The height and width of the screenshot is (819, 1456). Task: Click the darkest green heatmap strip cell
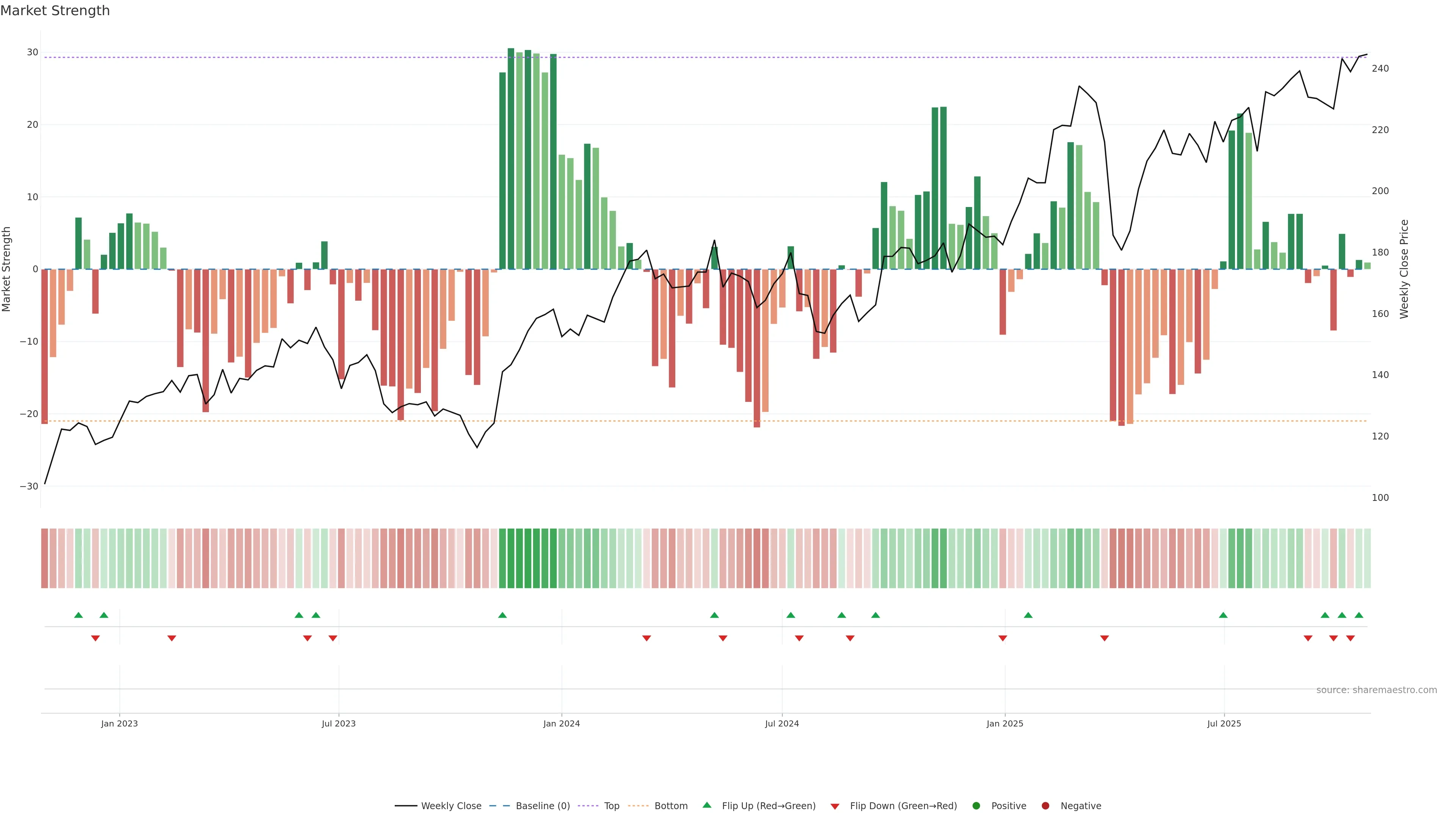[511, 559]
